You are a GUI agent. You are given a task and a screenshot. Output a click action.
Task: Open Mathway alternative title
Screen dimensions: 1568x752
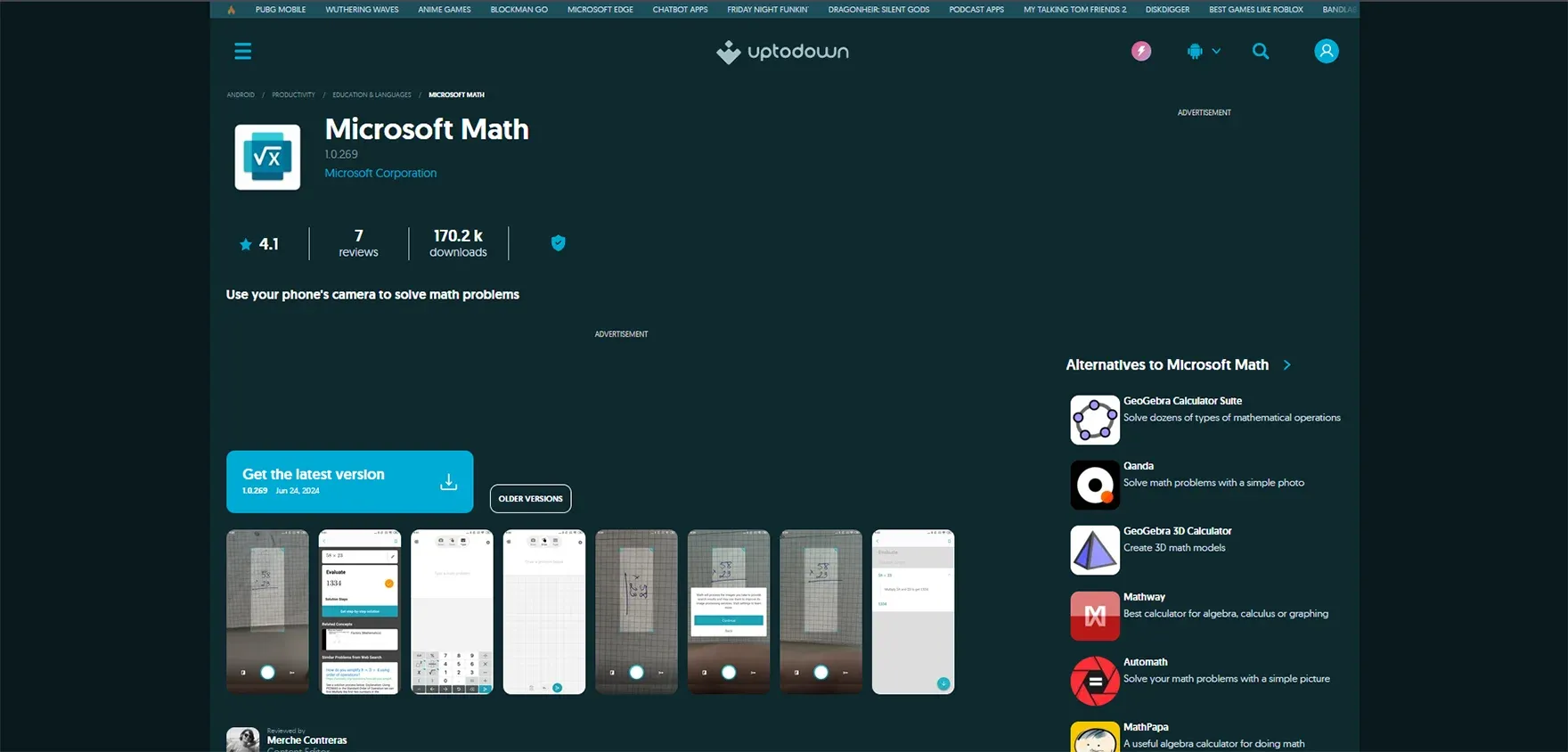click(1144, 597)
